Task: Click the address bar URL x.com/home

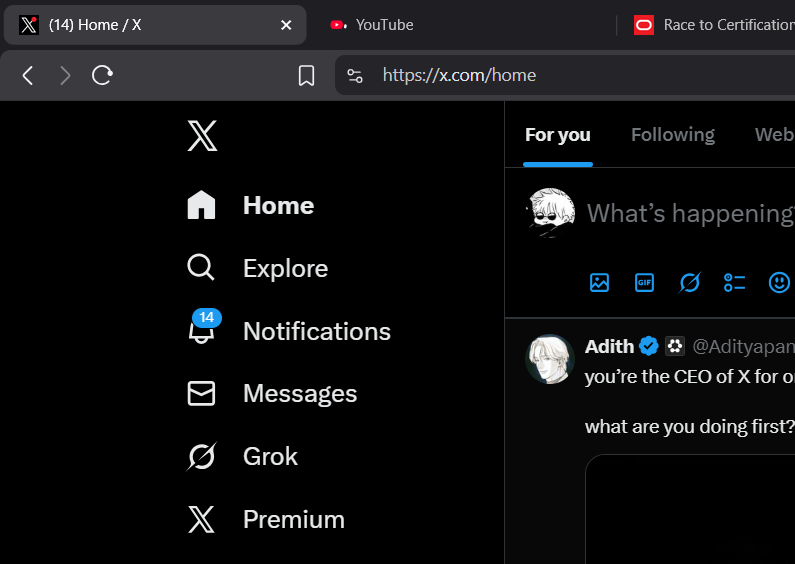Action: [x=459, y=75]
